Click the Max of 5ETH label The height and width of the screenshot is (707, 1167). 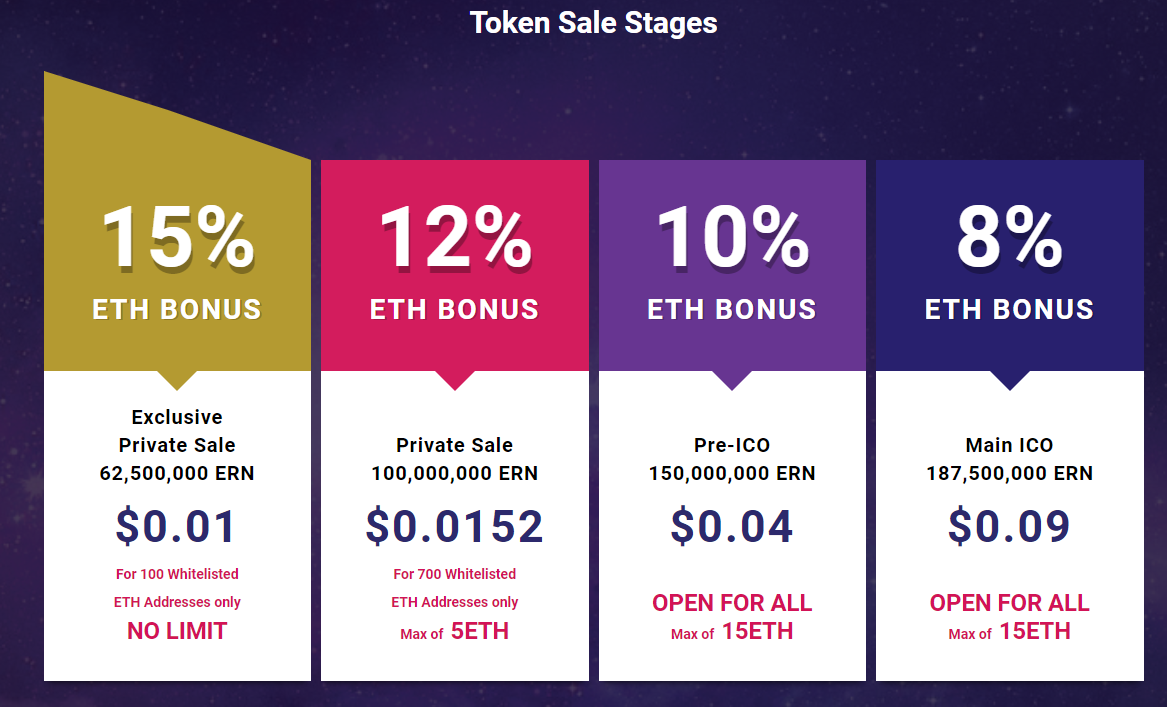tap(455, 632)
